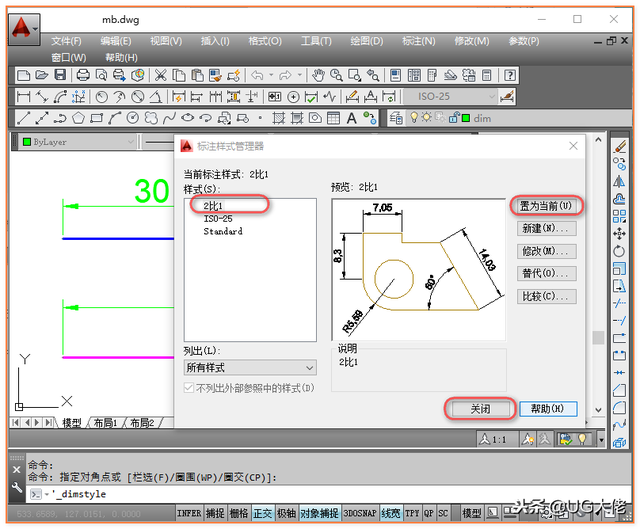Select the Standard style in list
This screenshot has height=529, width=640.
tap(223, 231)
